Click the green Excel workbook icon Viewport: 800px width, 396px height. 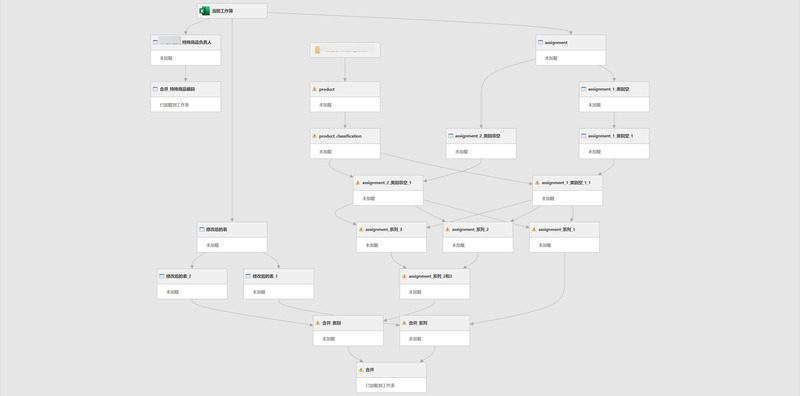point(205,11)
